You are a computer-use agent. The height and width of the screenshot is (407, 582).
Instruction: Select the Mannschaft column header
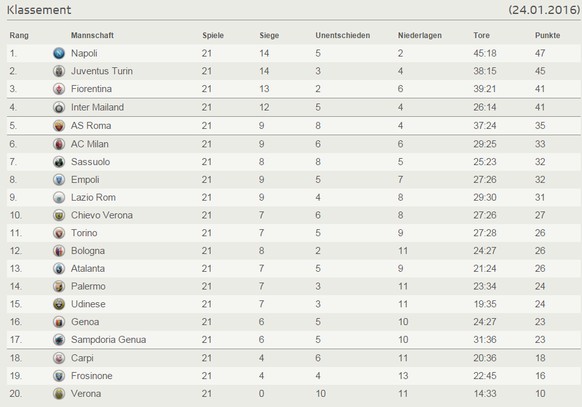point(92,35)
